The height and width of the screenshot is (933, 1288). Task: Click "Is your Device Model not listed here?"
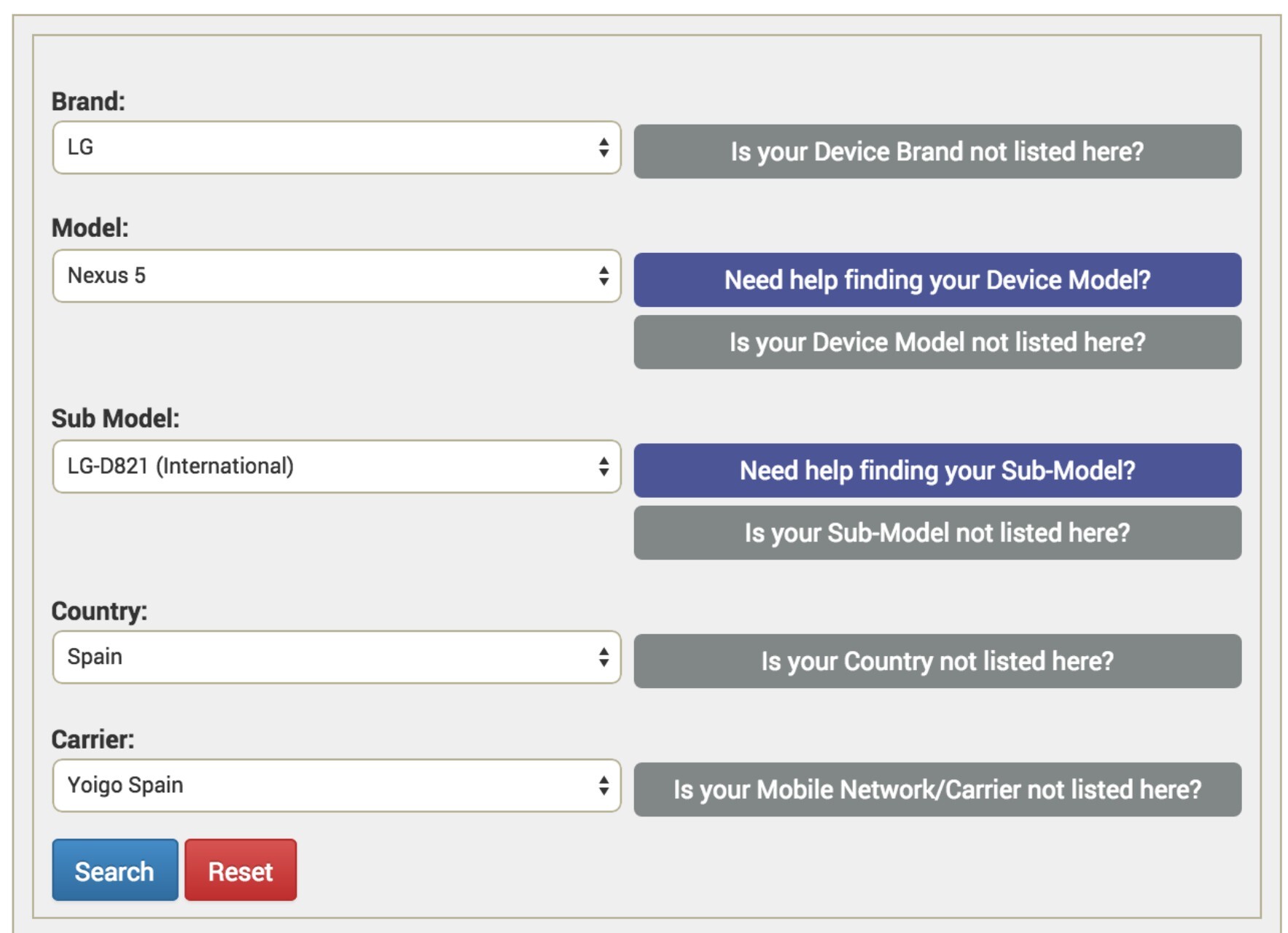pyautogui.click(x=937, y=343)
